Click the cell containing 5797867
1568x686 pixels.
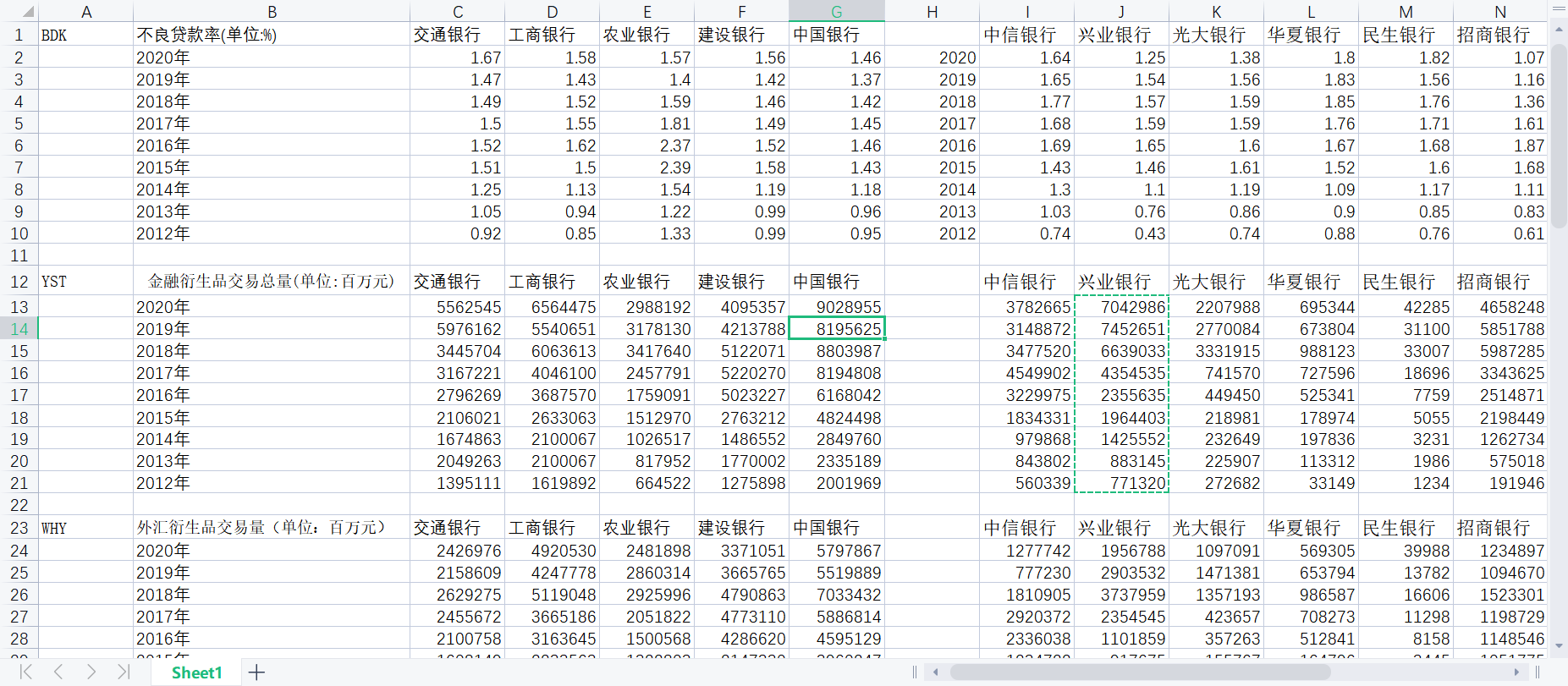pyautogui.click(x=837, y=551)
